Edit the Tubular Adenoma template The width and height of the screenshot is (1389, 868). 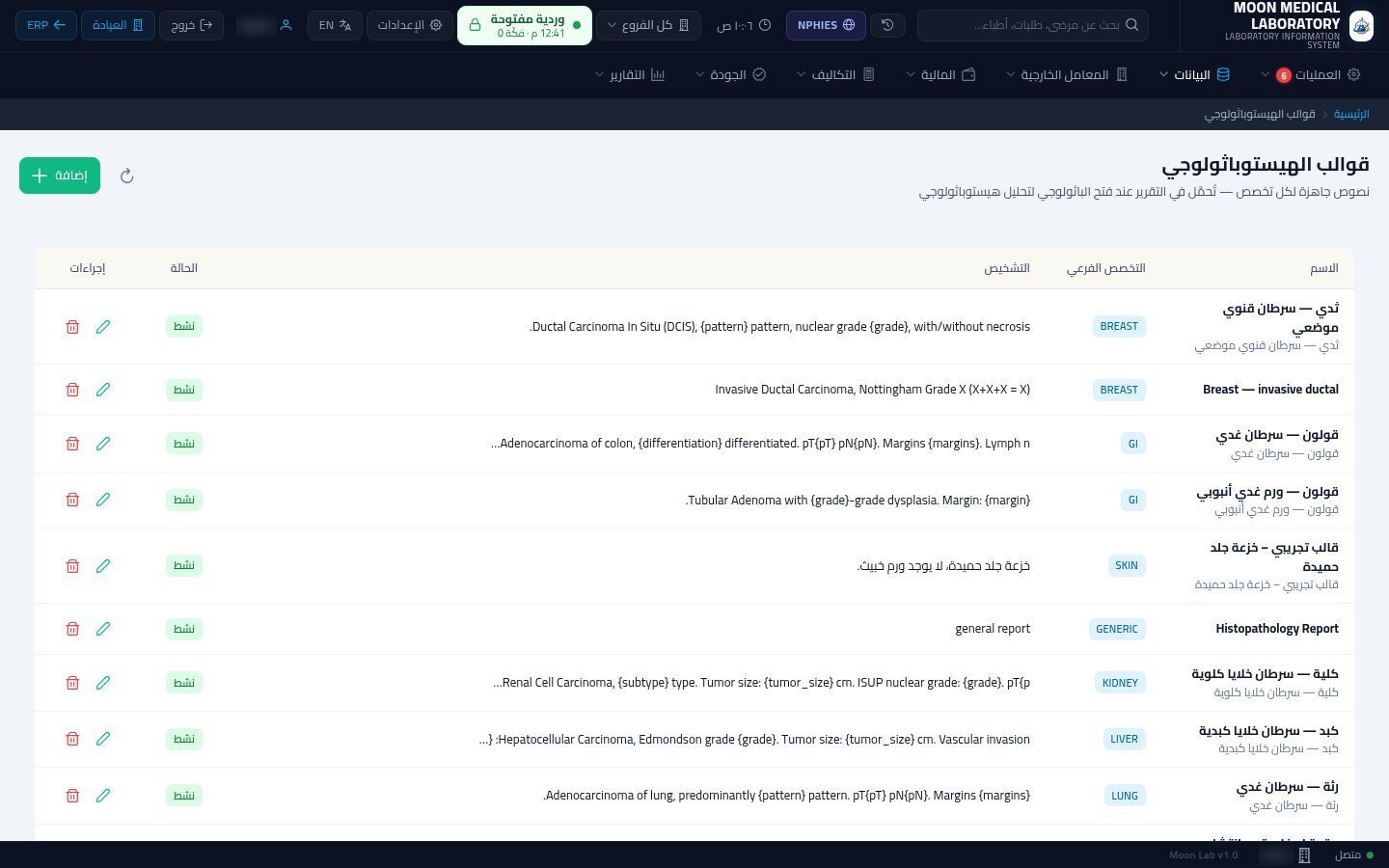[x=103, y=500]
